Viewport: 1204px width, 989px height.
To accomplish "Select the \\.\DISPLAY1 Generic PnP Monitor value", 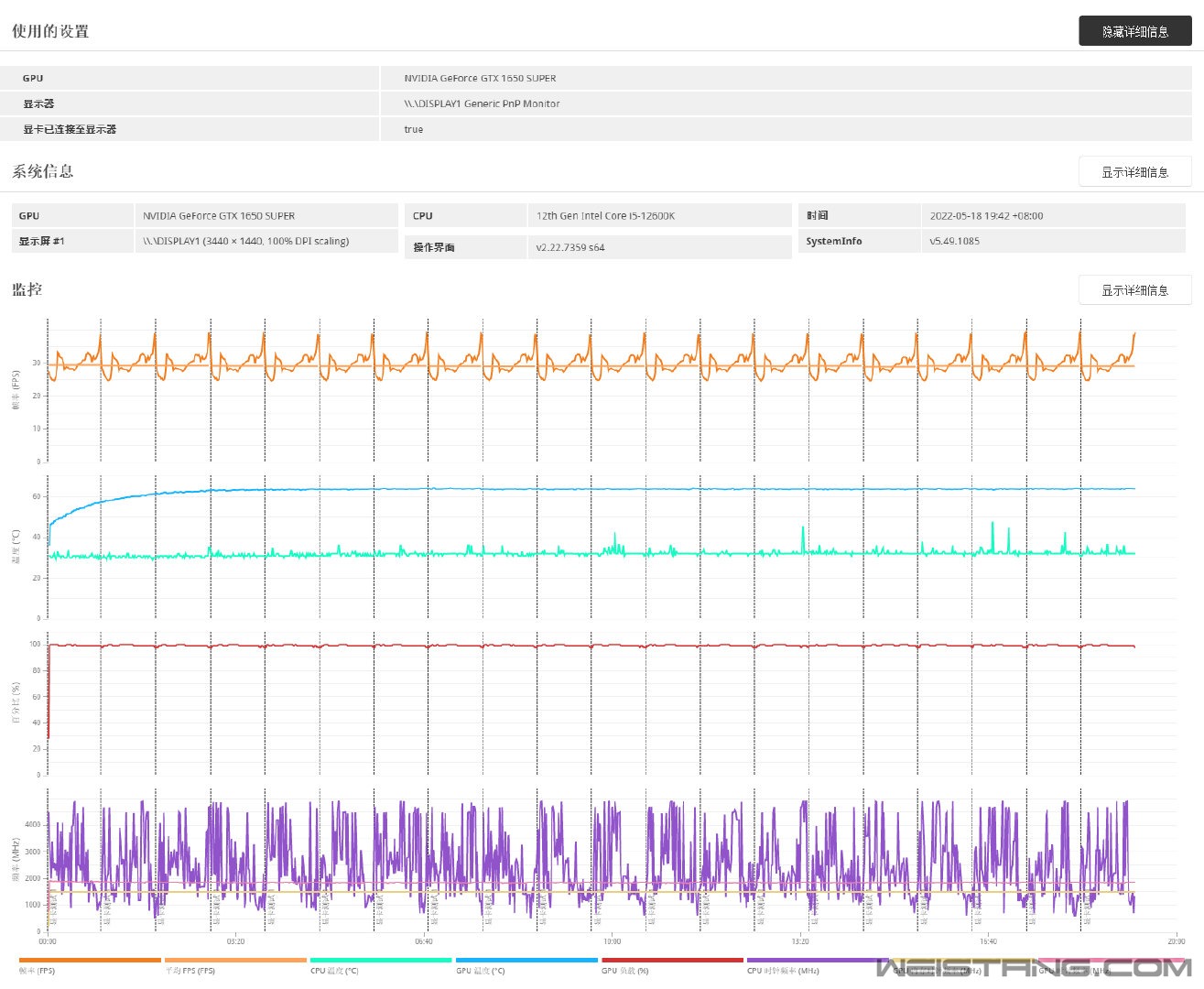I will point(482,103).
